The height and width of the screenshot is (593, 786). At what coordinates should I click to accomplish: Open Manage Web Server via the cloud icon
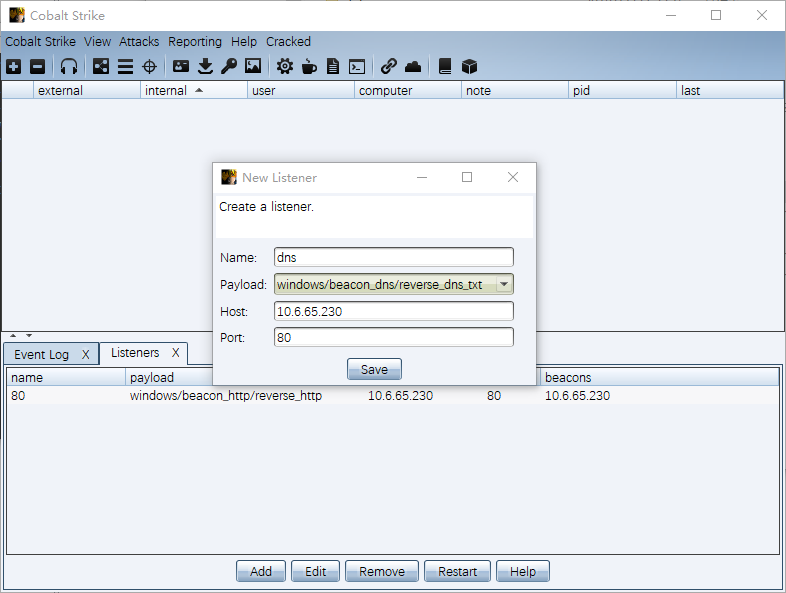(413, 66)
